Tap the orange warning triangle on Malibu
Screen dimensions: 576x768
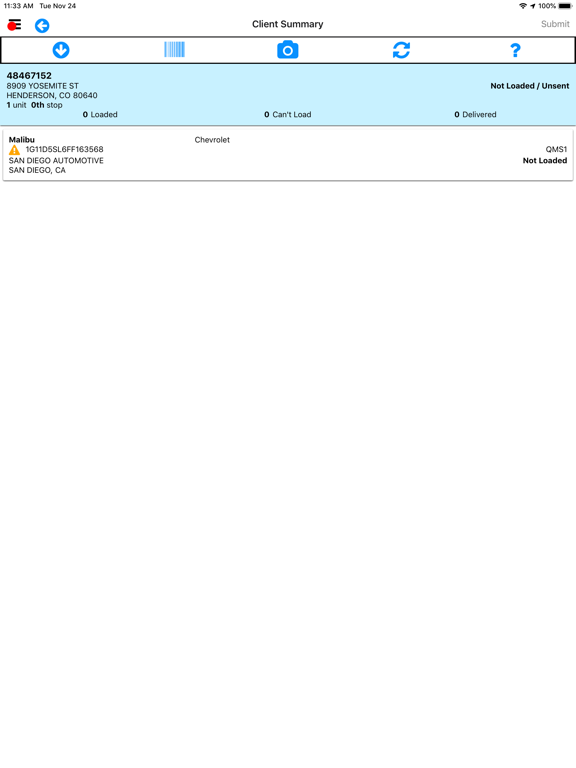click(15, 150)
